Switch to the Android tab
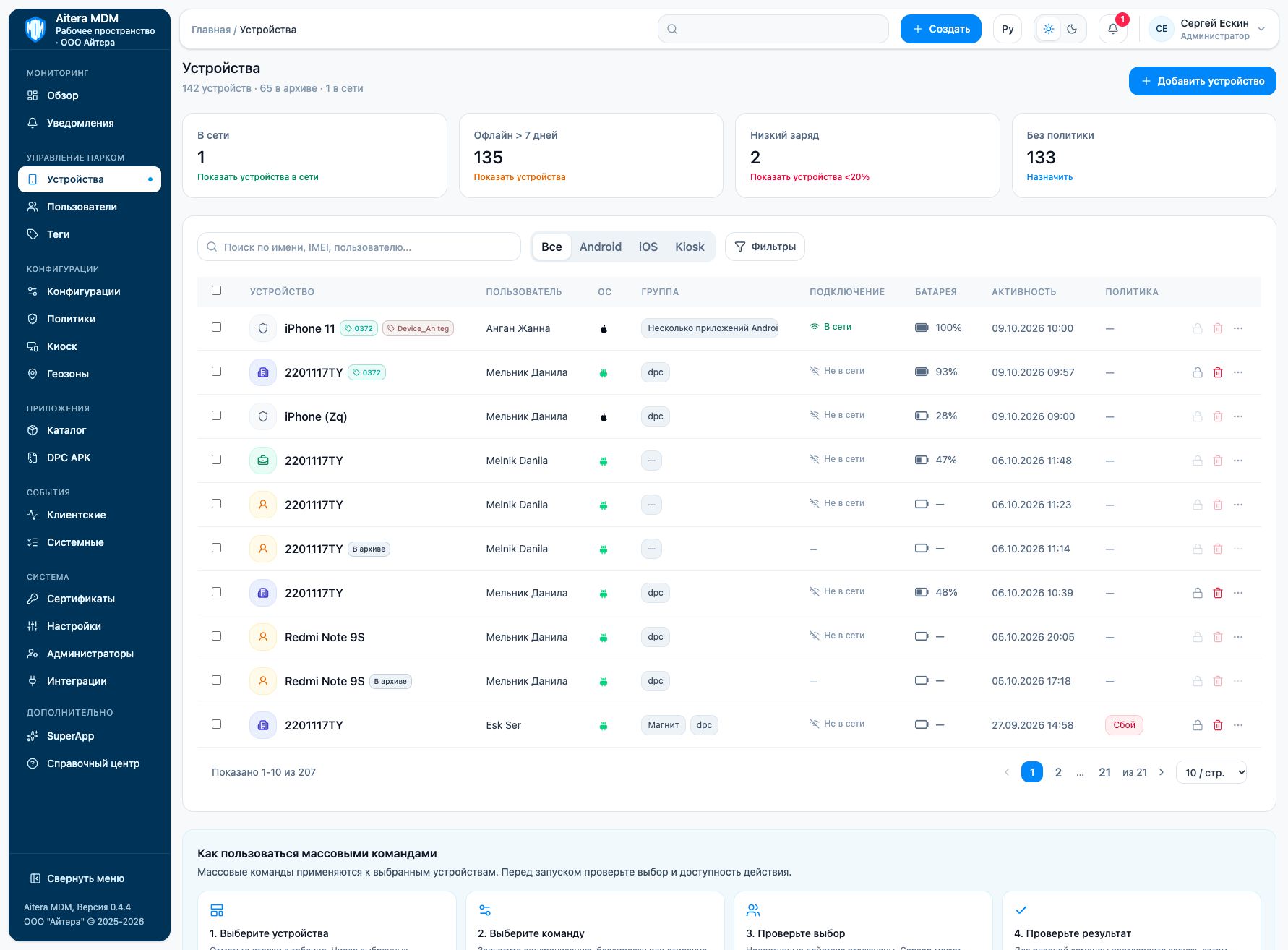The height and width of the screenshot is (950, 1288). (x=601, y=247)
